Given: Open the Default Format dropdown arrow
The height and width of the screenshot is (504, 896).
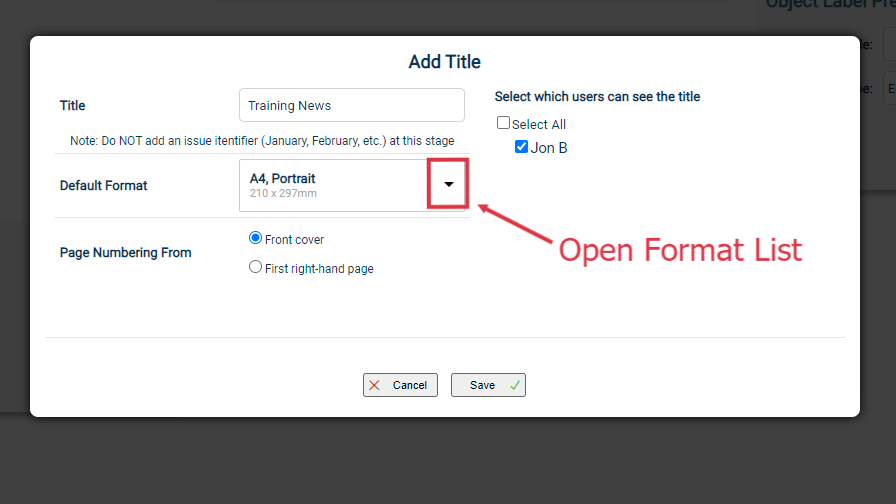Looking at the screenshot, I should tap(449, 184).
